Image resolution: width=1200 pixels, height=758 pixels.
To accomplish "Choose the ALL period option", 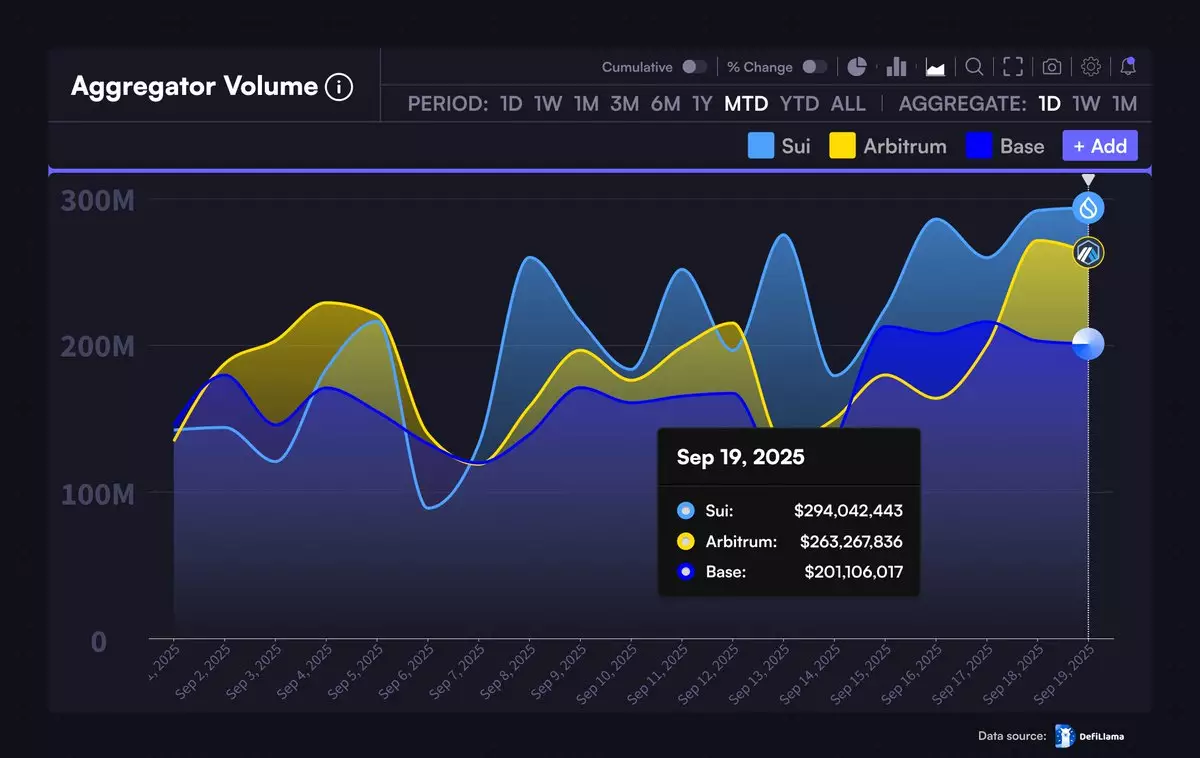I will pyautogui.click(x=848, y=104).
